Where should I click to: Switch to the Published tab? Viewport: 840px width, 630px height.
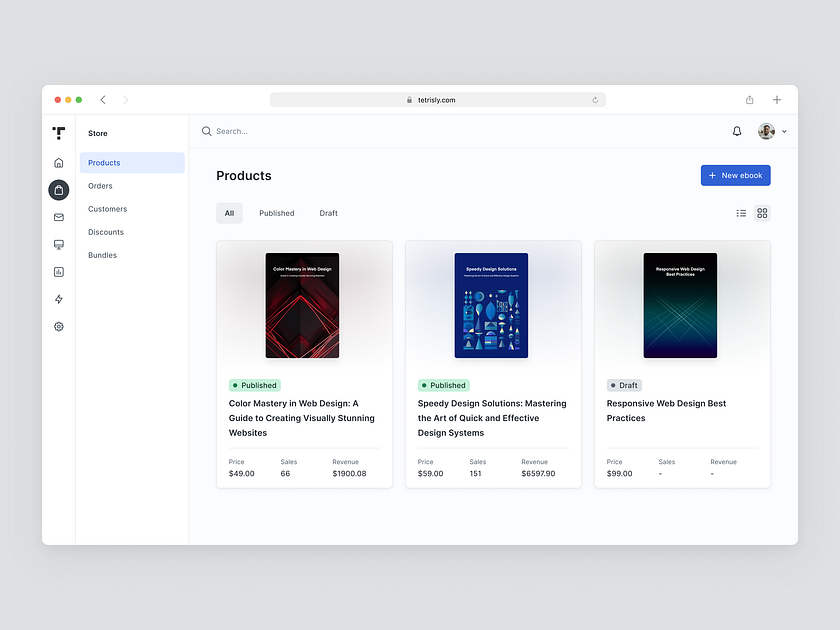276,213
